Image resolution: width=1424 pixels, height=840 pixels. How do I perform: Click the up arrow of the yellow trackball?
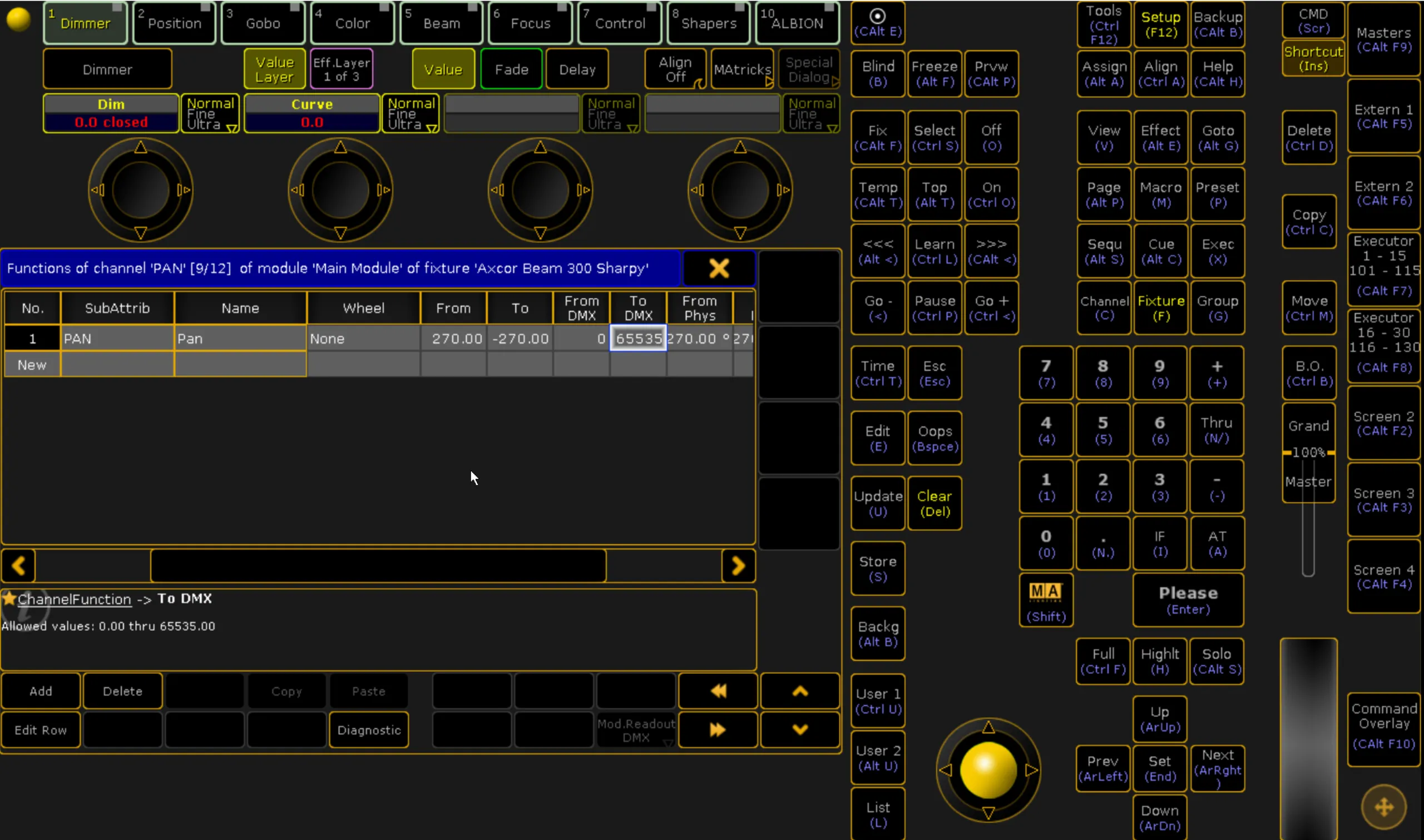point(988,727)
